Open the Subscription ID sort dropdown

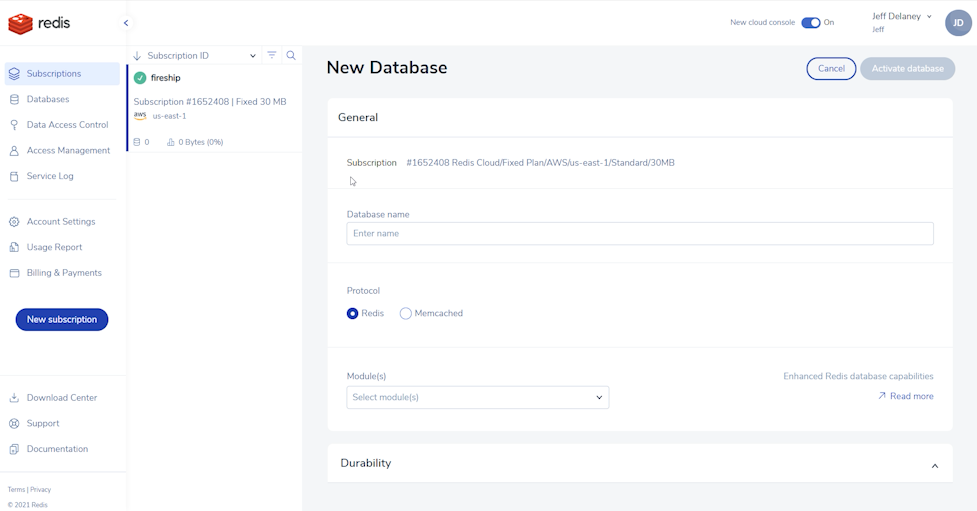(252, 56)
